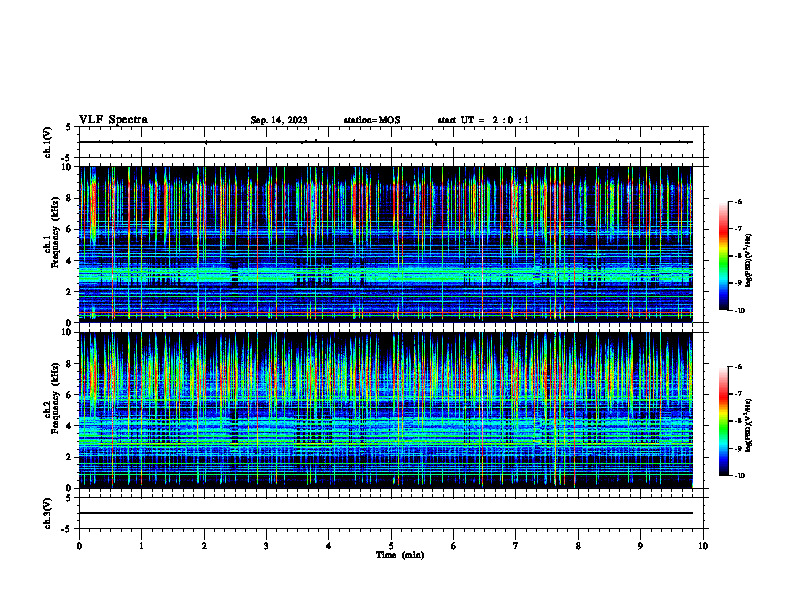Click the upper colorbar's "-10" tick label
Viewport: 792px width, 612px height.
[x=740, y=311]
